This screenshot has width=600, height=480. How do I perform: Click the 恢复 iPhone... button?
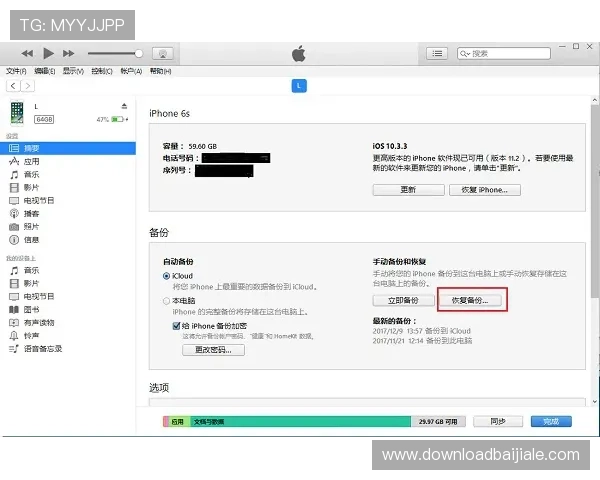click(485, 190)
